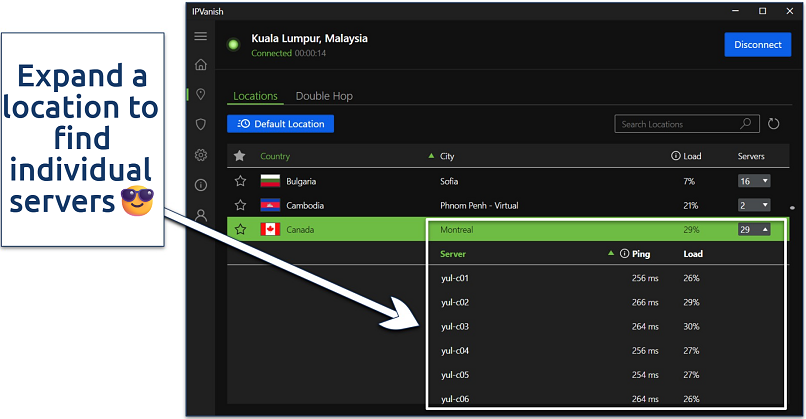The image size is (806, 419).
Task: Switch to the Double Hop tab
Action: [x=324, y=96]
